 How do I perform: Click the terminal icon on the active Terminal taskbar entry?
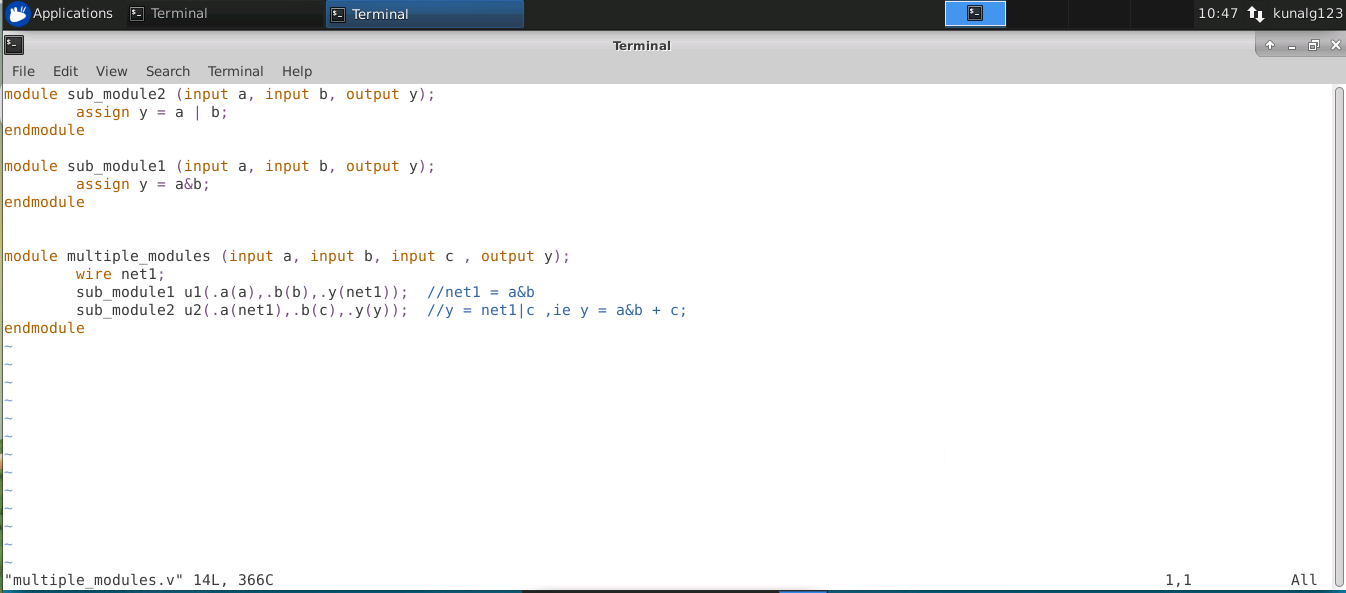[337, 13]
